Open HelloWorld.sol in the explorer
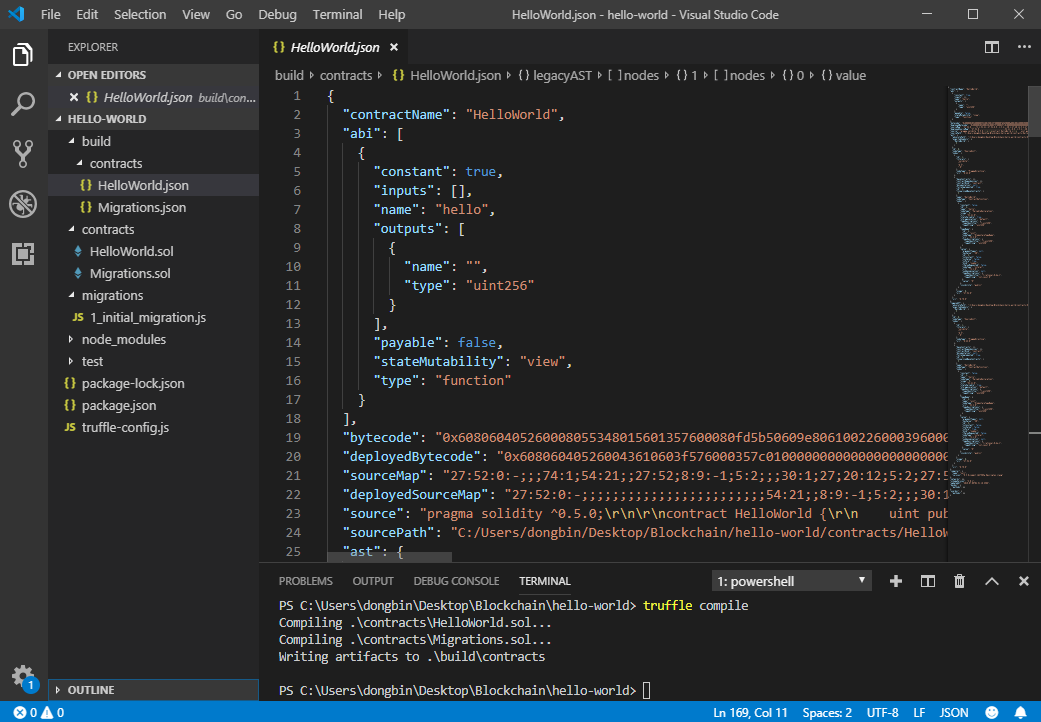1041x722 pixels. 153,251
